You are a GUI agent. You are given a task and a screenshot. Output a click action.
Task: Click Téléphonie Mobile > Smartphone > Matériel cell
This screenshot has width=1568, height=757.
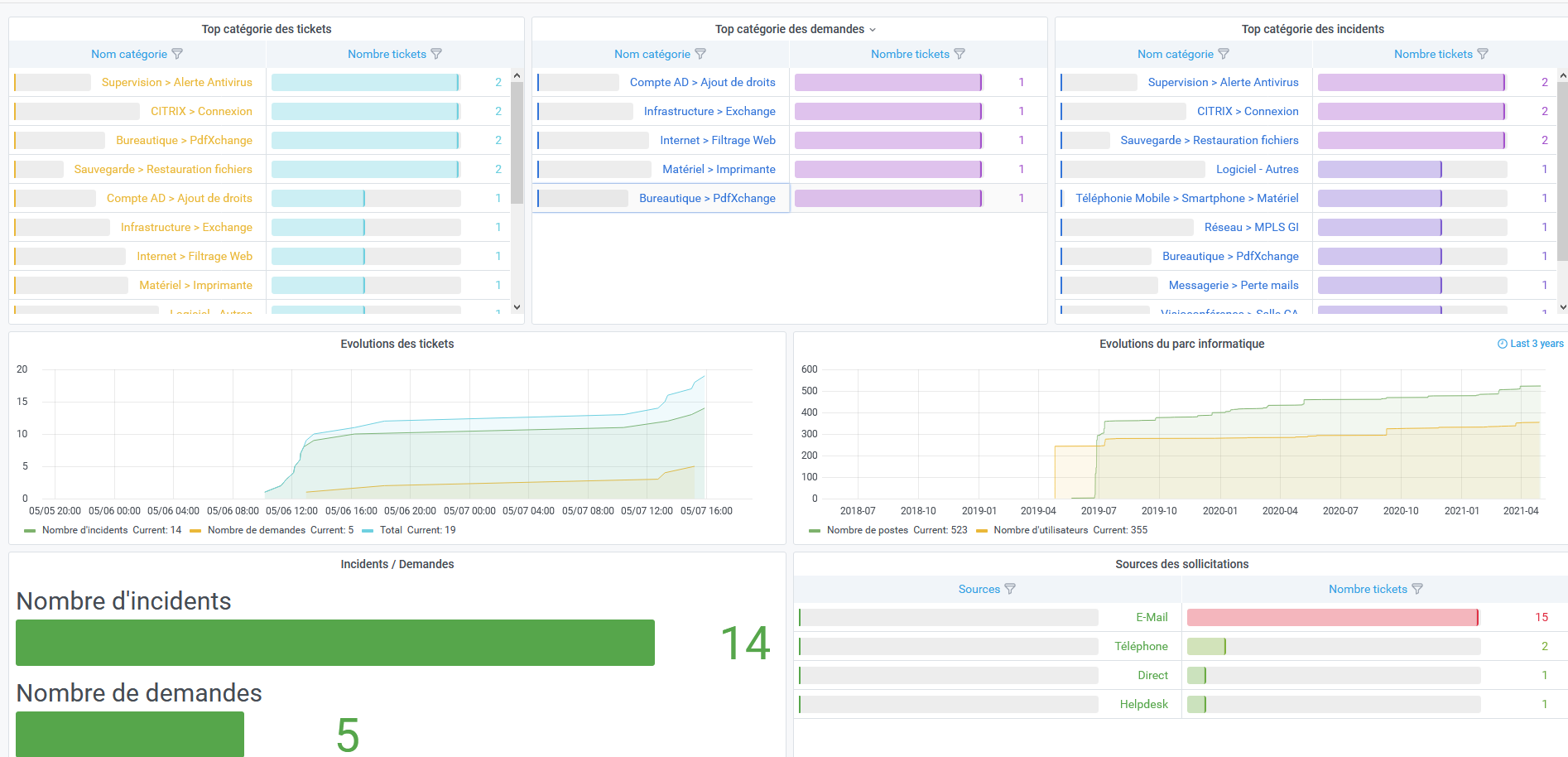click(1187, 198)
